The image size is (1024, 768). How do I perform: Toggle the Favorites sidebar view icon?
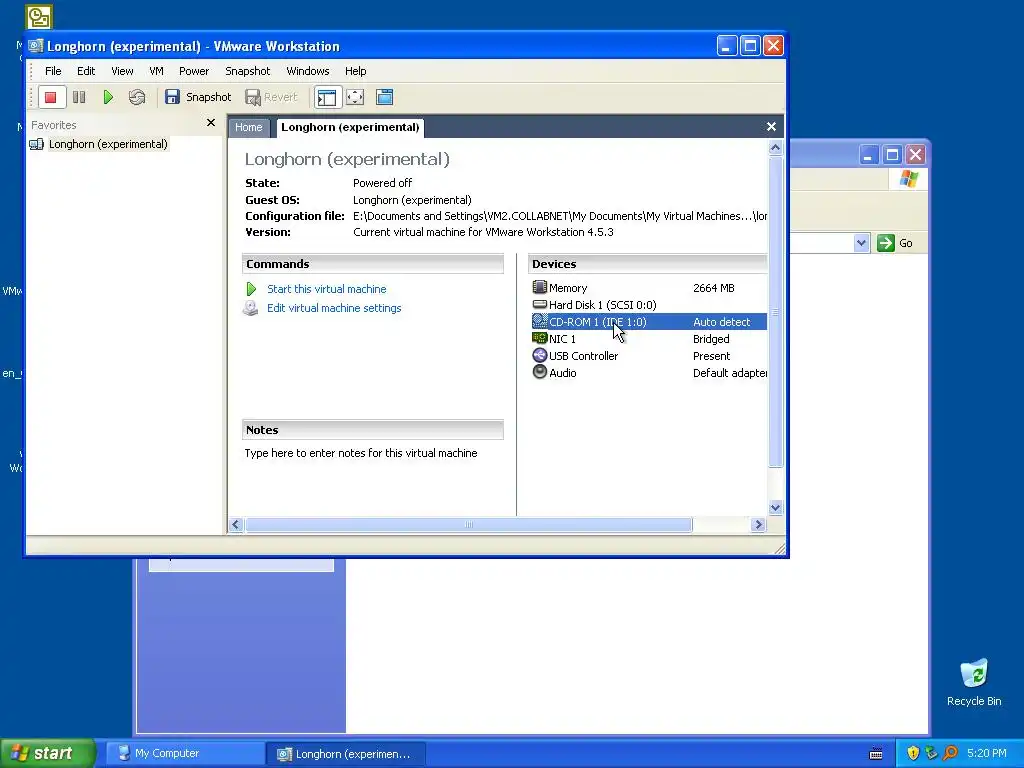[327, 97]
